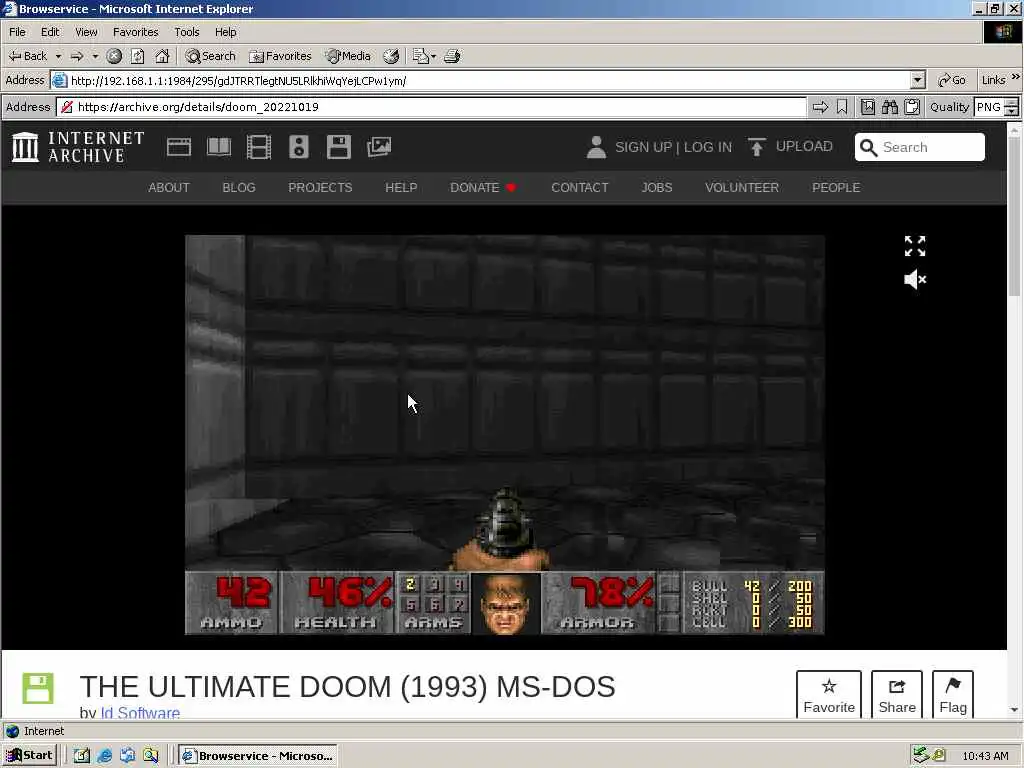Click the Browservice archive.org address field
This screenshot has height=768, width=1024.
pos(431,107)
